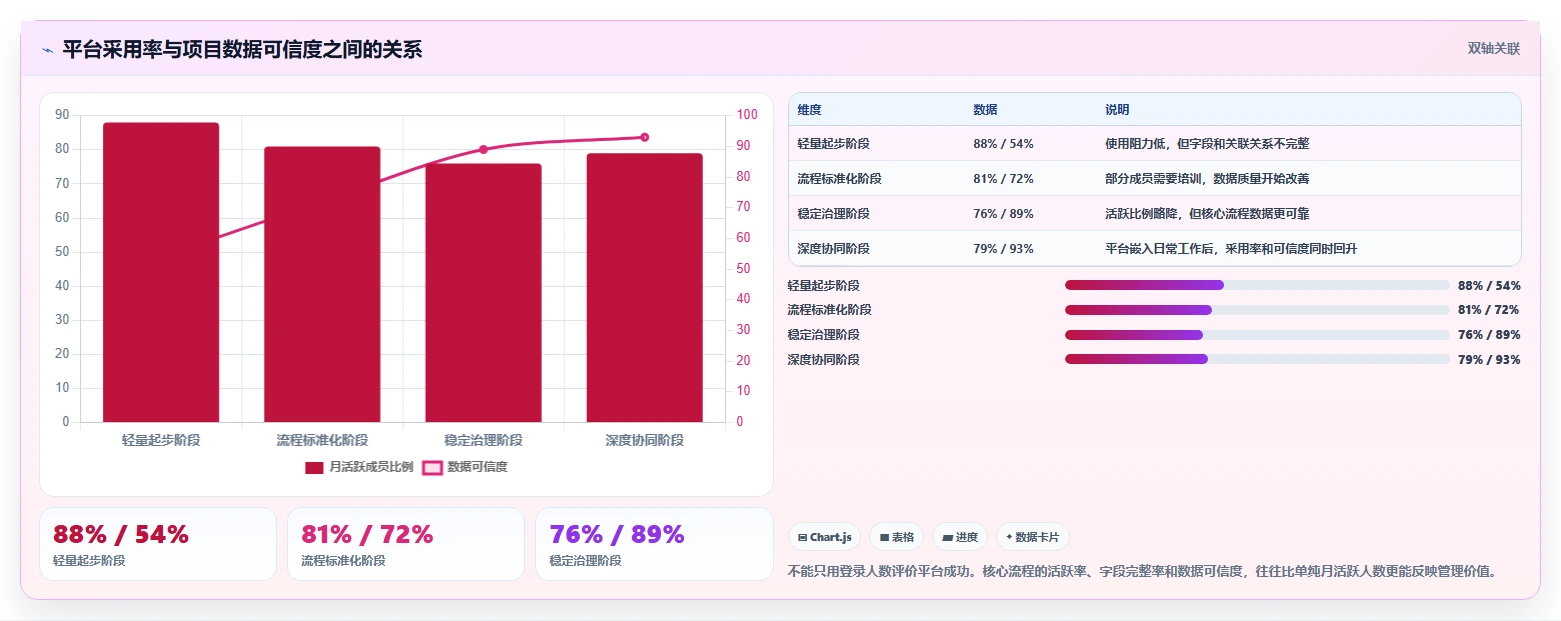Click the table cell reading 88% / 54%
Image resolution: width=1561 pixels, height=621 pixels.
(1003, 144)
